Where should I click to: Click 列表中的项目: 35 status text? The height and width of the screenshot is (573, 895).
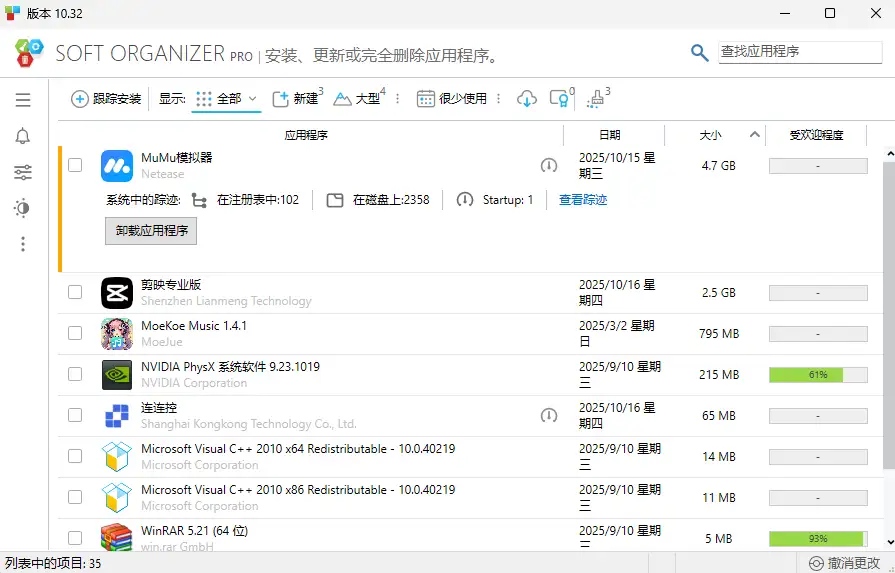[53, 563]
